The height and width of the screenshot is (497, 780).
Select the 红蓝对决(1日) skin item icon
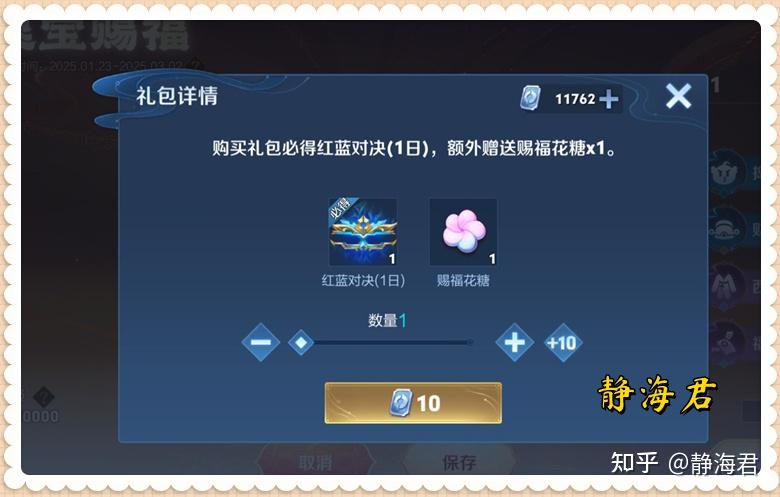coord(363,232)
